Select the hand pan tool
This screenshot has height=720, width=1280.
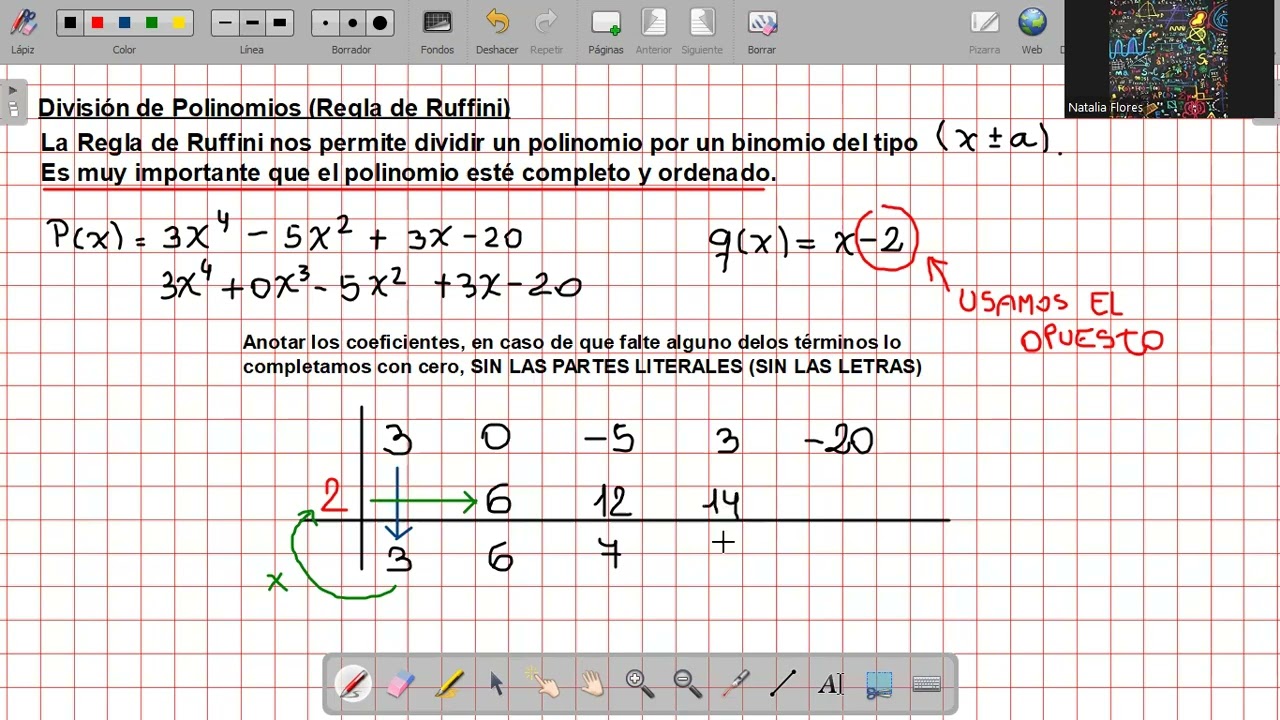click(592, 684)
